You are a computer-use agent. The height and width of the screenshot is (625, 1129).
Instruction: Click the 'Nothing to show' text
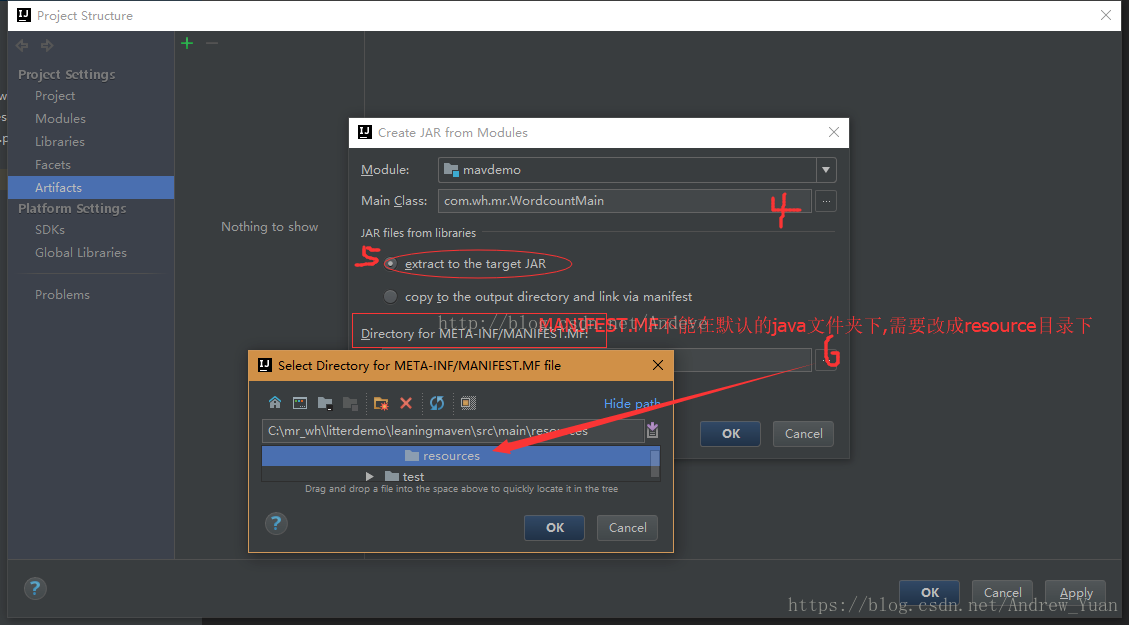point(269,227)
